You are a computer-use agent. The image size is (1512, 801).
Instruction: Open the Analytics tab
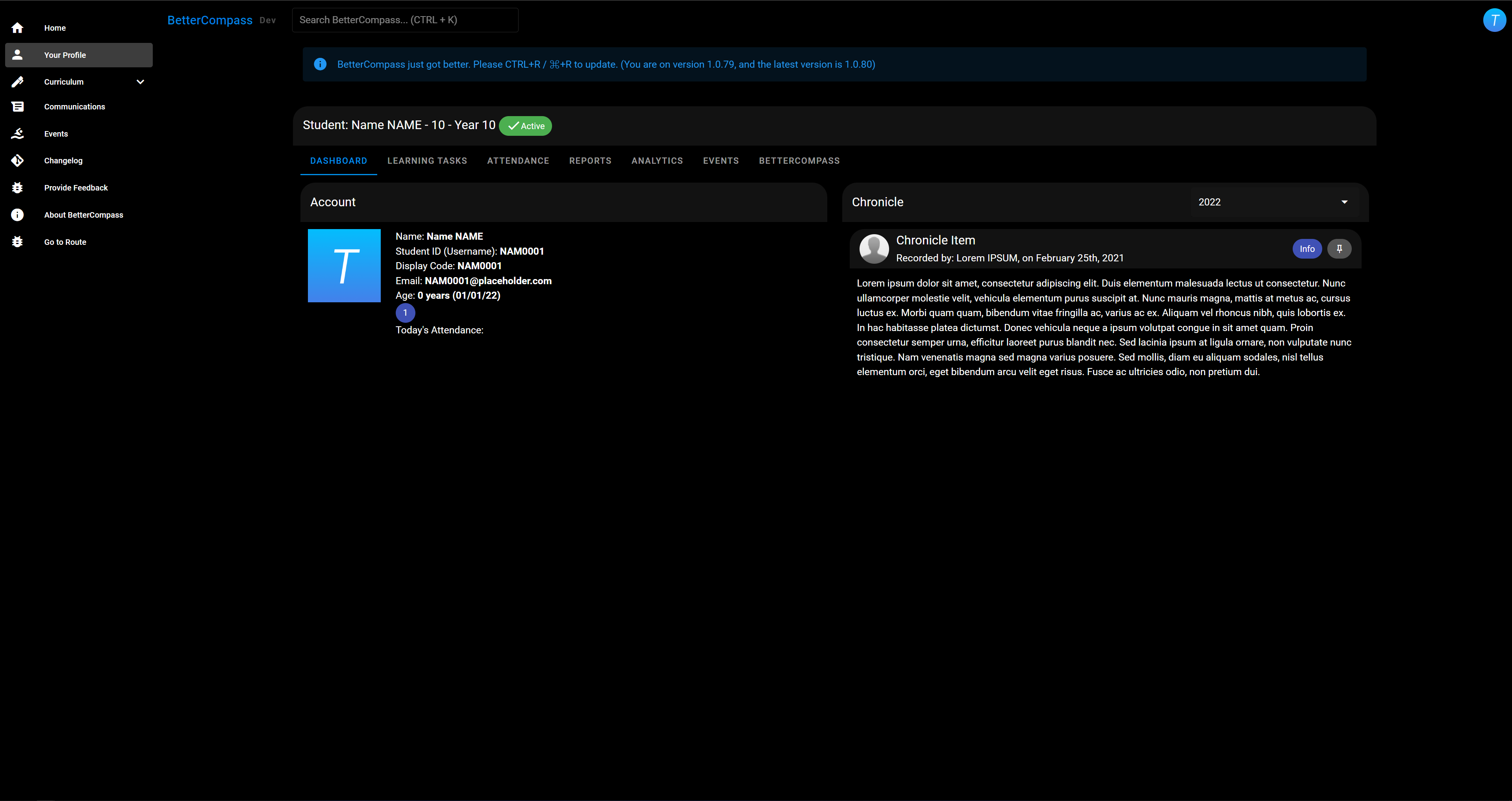coord(657,161)
